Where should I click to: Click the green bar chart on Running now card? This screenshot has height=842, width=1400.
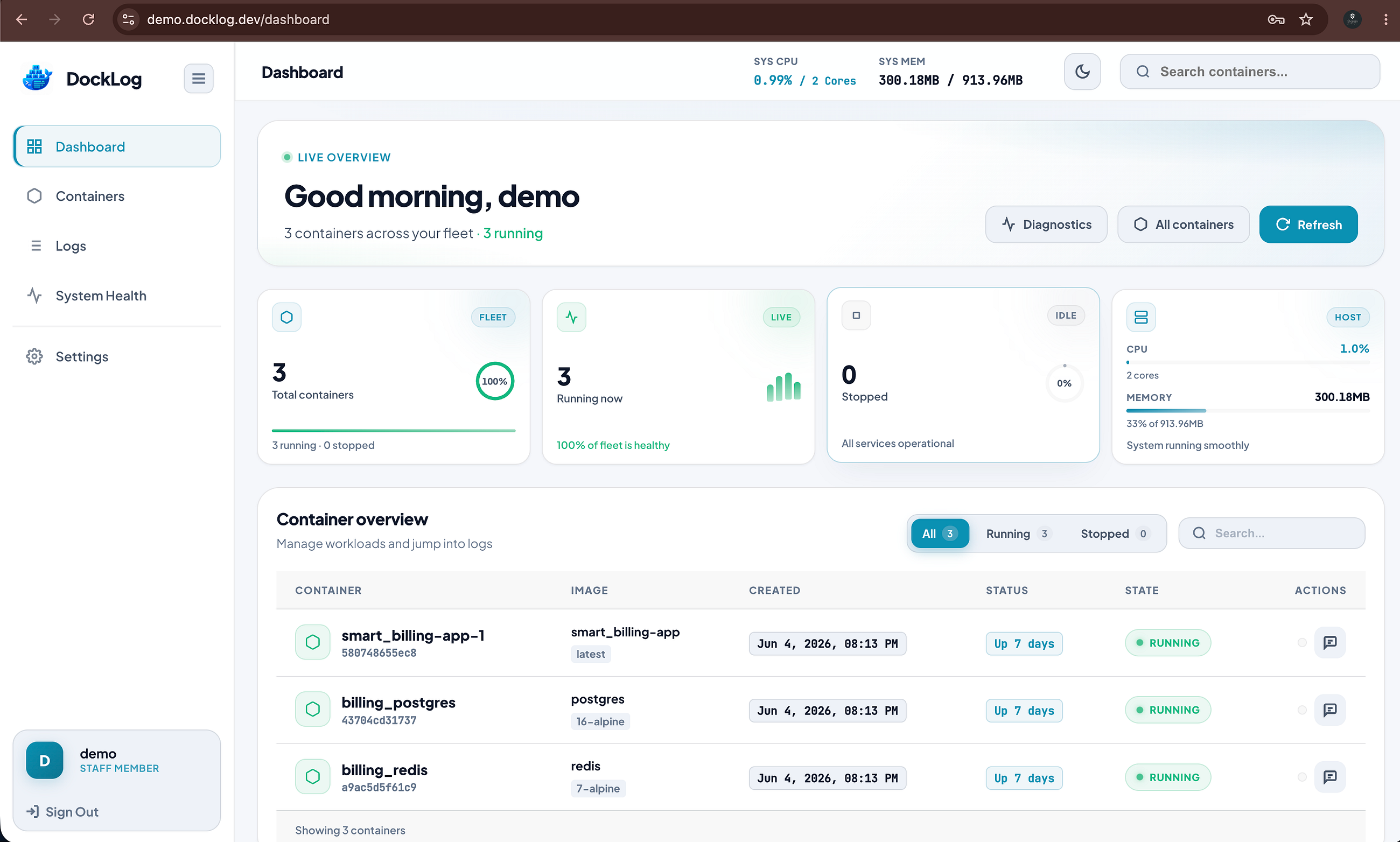pyautogui.click(x=783, y=387)
